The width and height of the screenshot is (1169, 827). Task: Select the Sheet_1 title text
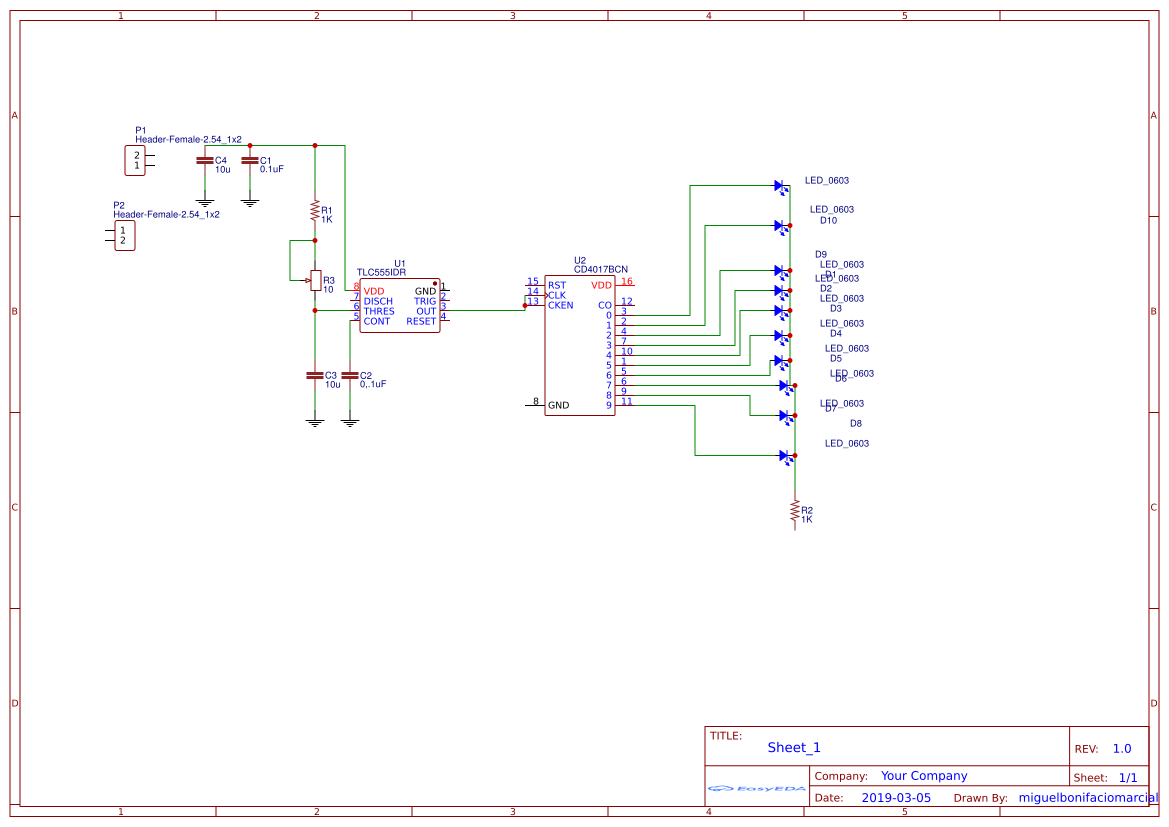(x=794, y=747)
